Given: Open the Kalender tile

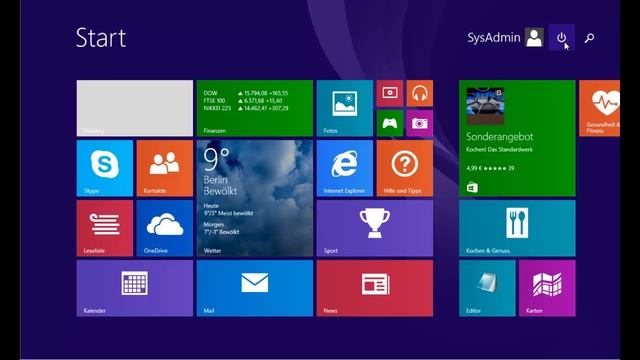Looking at the screenshot, I should coord(135,288).
